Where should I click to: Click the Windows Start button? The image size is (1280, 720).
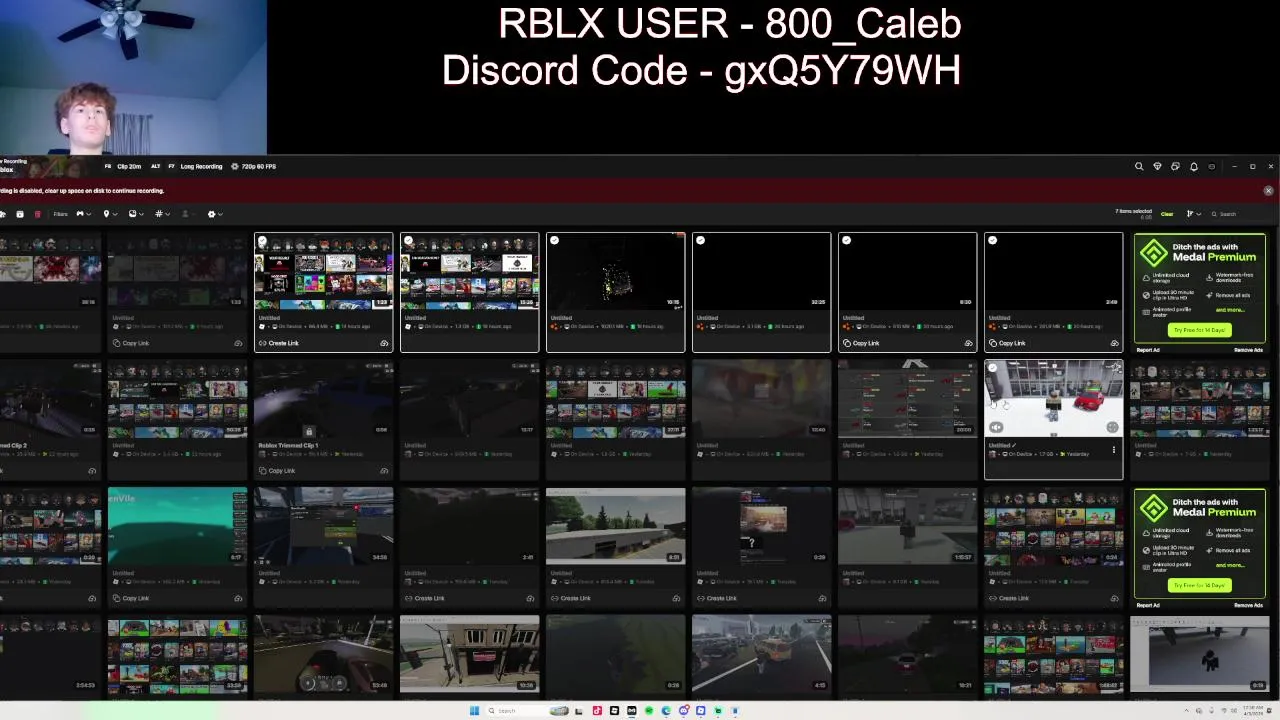coord(474,711)
